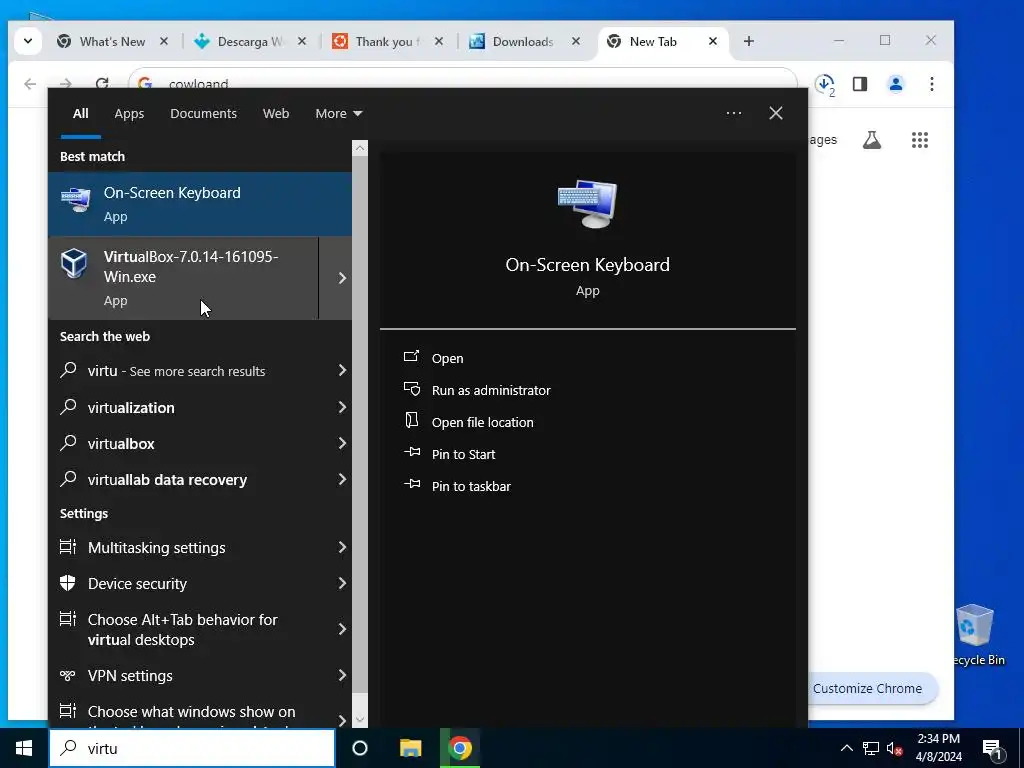Switch to the Web search tab
This screenshot has height=768, width=1024.
(276, 114)
